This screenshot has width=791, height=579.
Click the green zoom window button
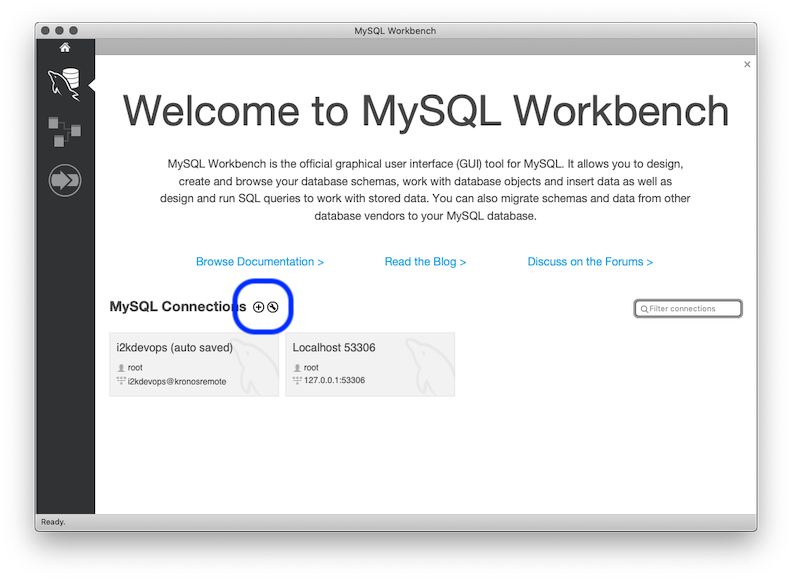[74, 30]
